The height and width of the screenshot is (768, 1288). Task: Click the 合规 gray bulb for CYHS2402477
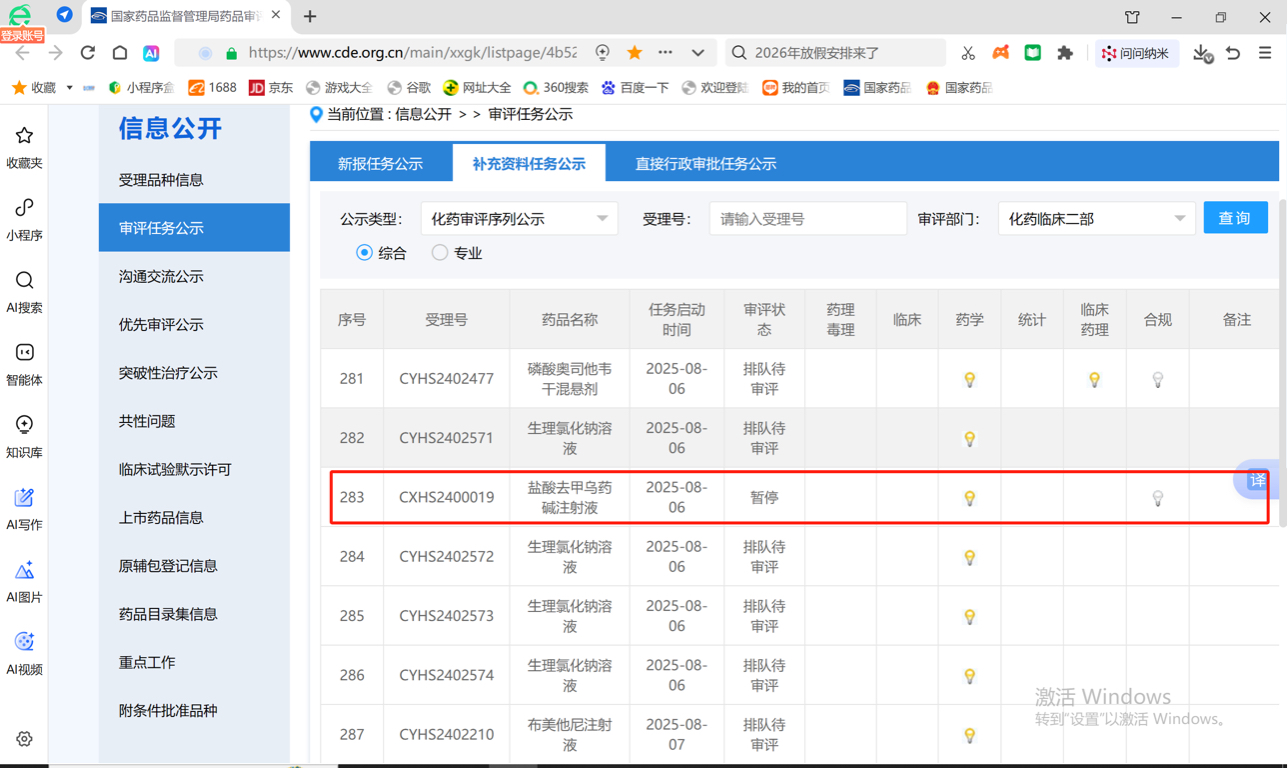pyautogui.click(x=1157, y=379)
